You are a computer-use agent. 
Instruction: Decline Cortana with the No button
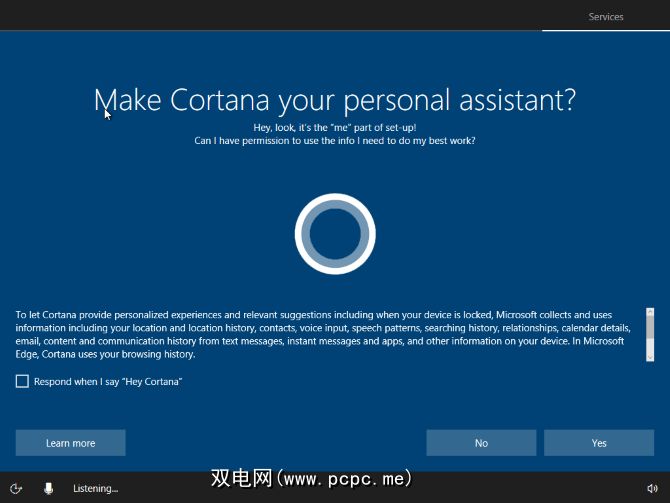click(x=481, y=443)
